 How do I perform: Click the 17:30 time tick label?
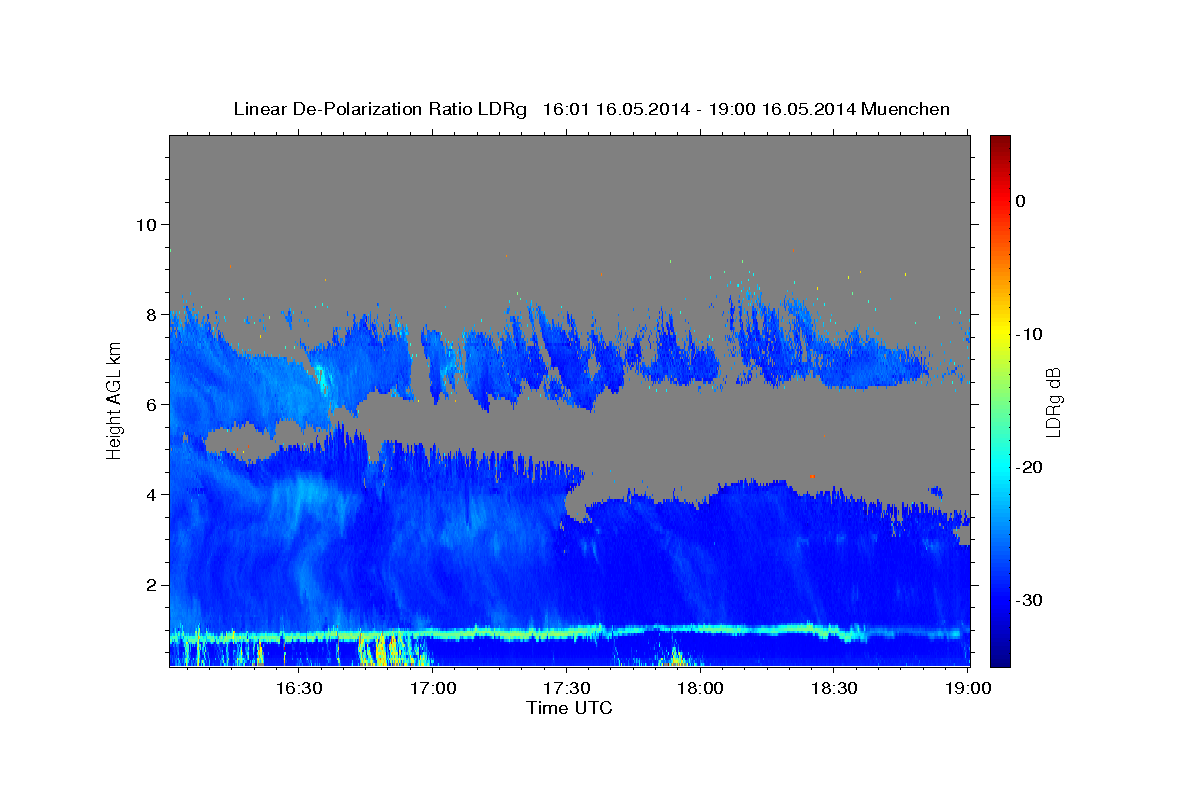[x=567, y=689]
